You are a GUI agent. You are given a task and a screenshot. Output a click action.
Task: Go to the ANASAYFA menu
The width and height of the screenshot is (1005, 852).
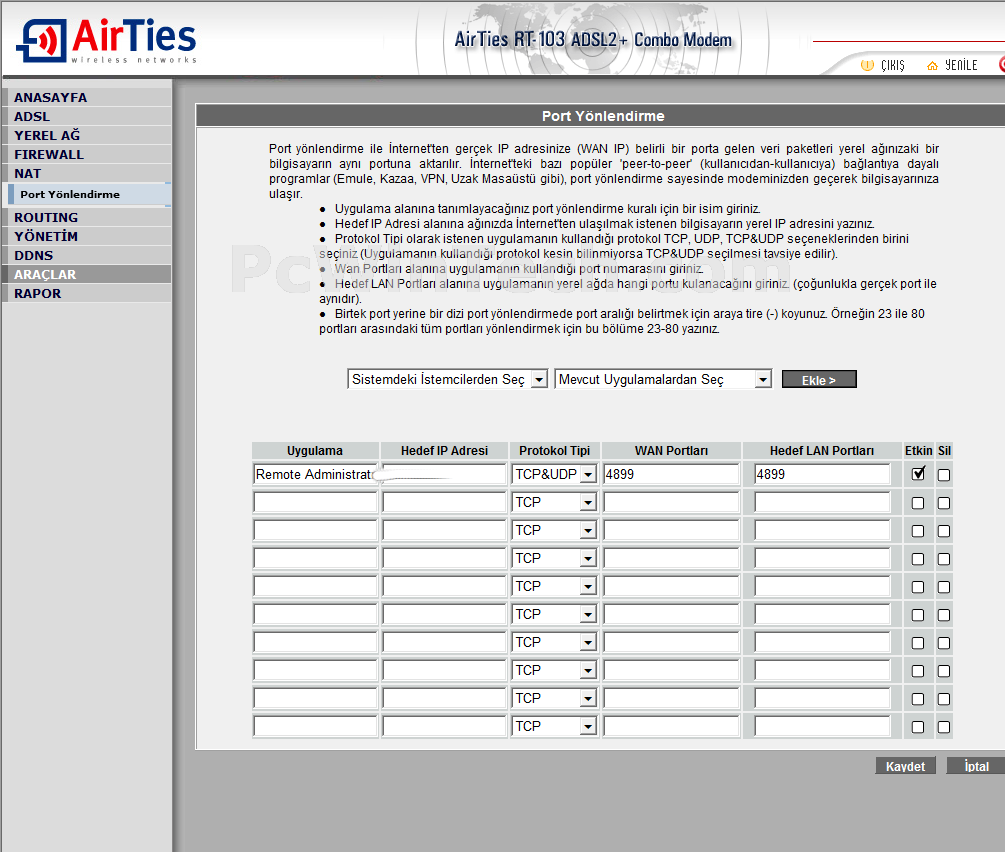click(x=87, y=97)
